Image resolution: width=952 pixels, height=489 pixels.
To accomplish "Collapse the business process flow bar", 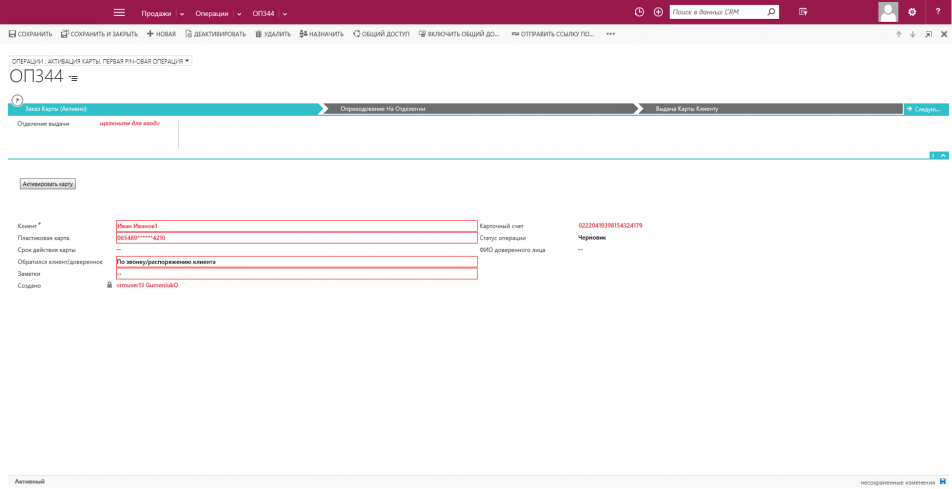I will [x=944, y=155].
